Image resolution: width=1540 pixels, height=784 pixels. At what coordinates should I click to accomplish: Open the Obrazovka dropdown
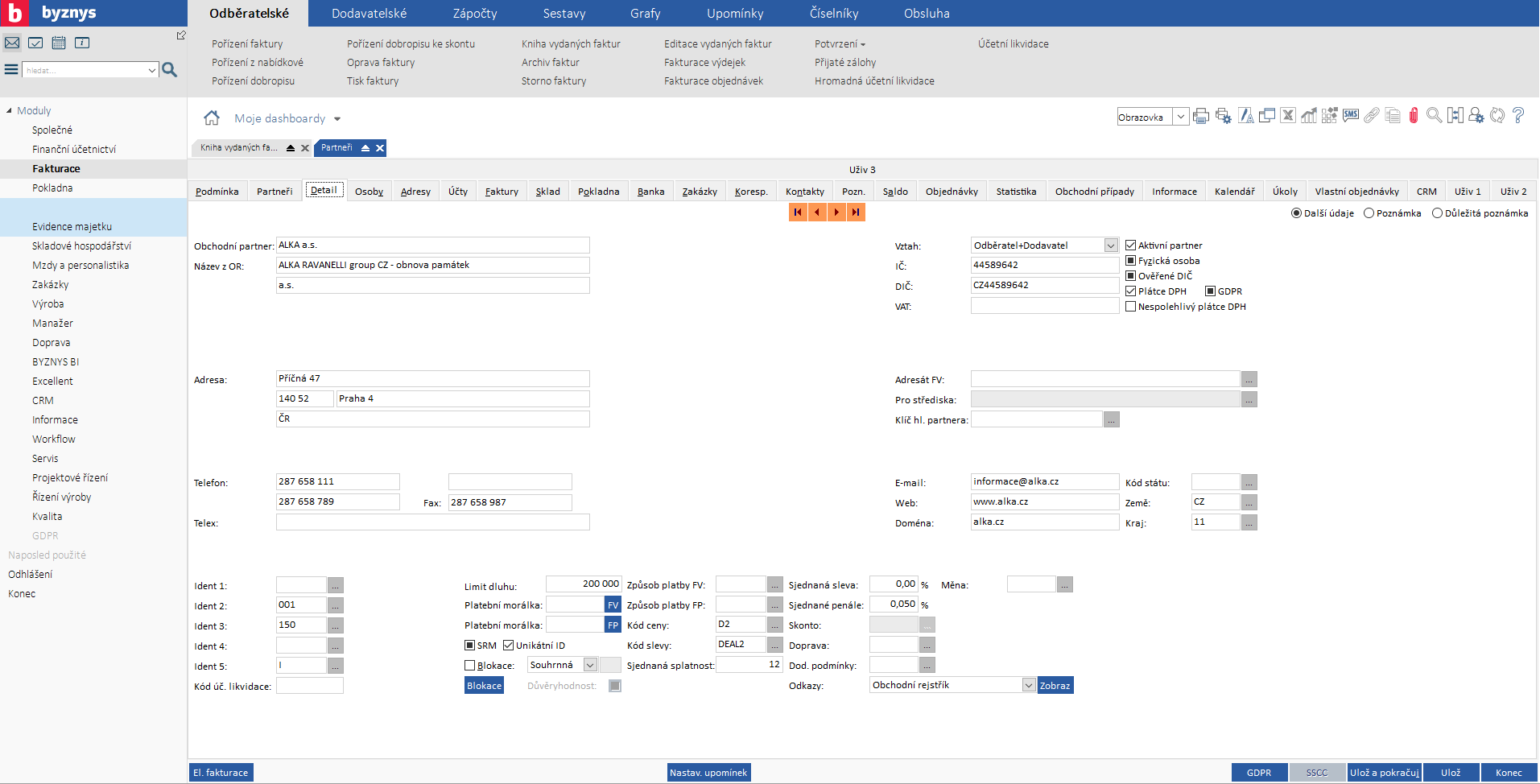(x=1180, y=118)
